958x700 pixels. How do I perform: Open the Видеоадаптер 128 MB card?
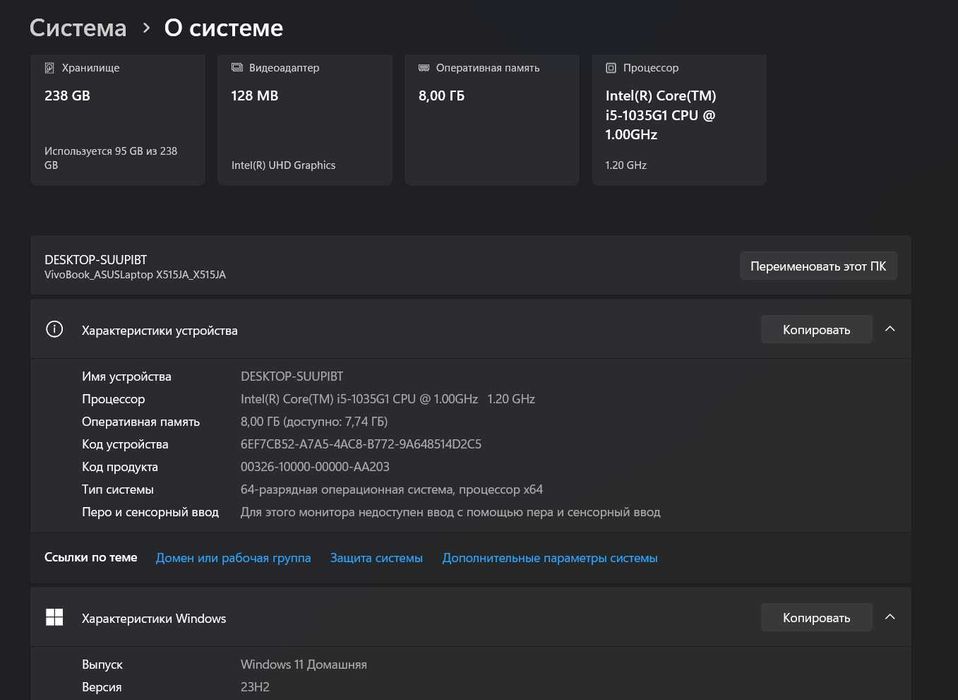[305, 120]
